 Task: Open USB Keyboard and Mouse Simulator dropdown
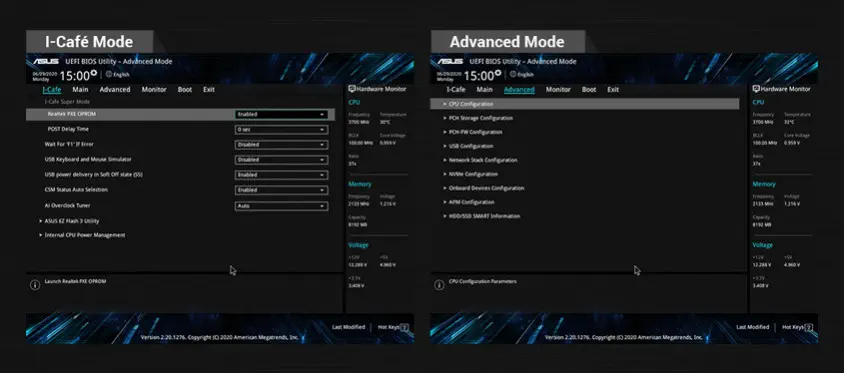coord(282,160)
